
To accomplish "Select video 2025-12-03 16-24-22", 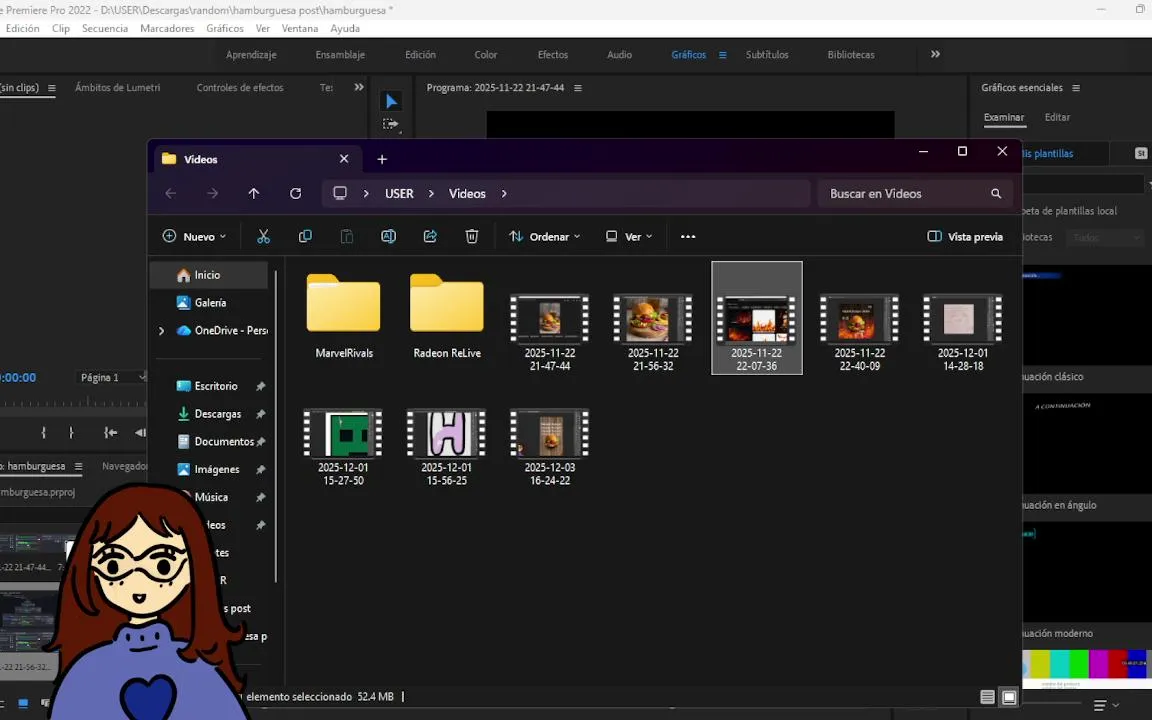I will click(550, 446).
